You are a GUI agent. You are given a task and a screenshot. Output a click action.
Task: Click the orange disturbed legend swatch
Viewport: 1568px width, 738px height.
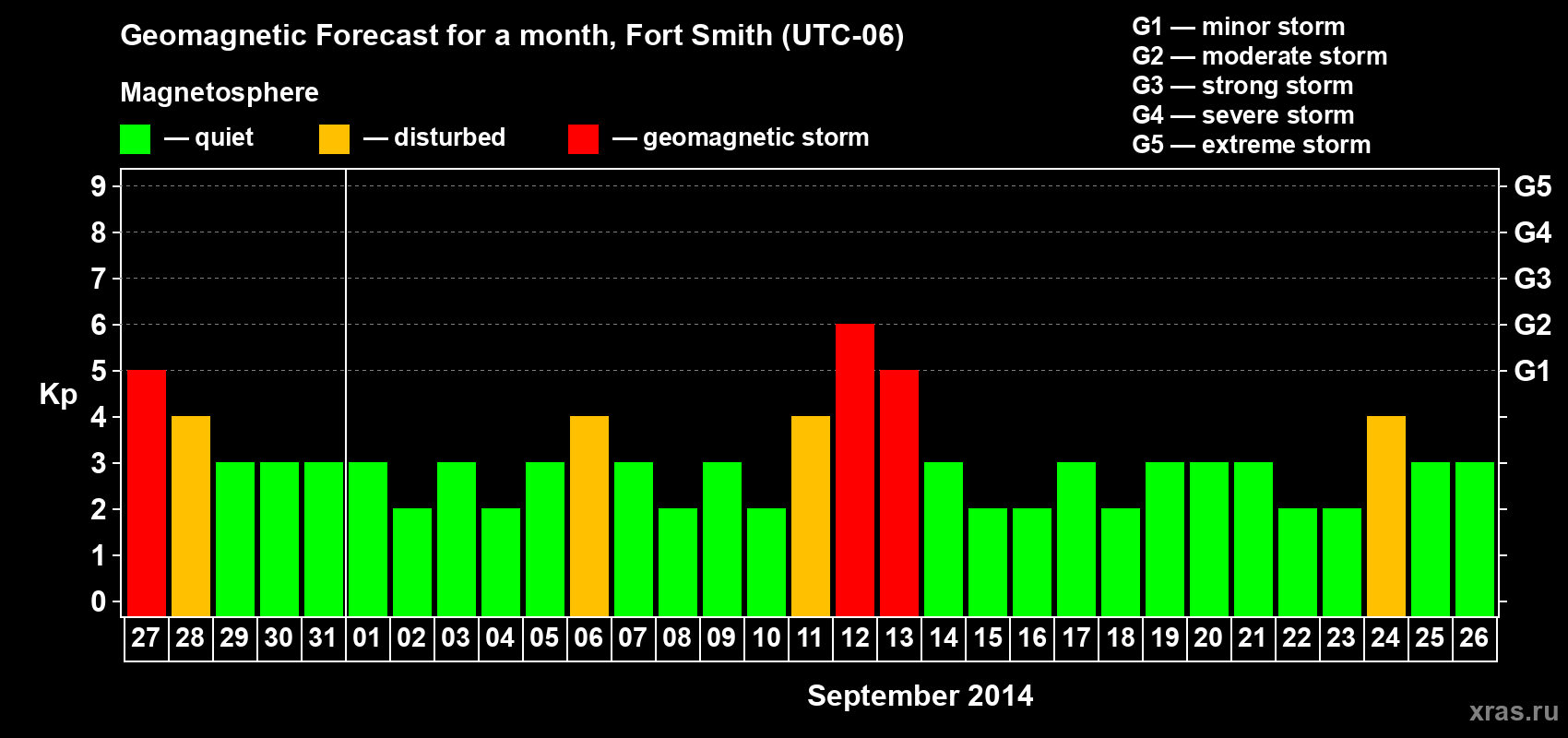coord(334,139)
